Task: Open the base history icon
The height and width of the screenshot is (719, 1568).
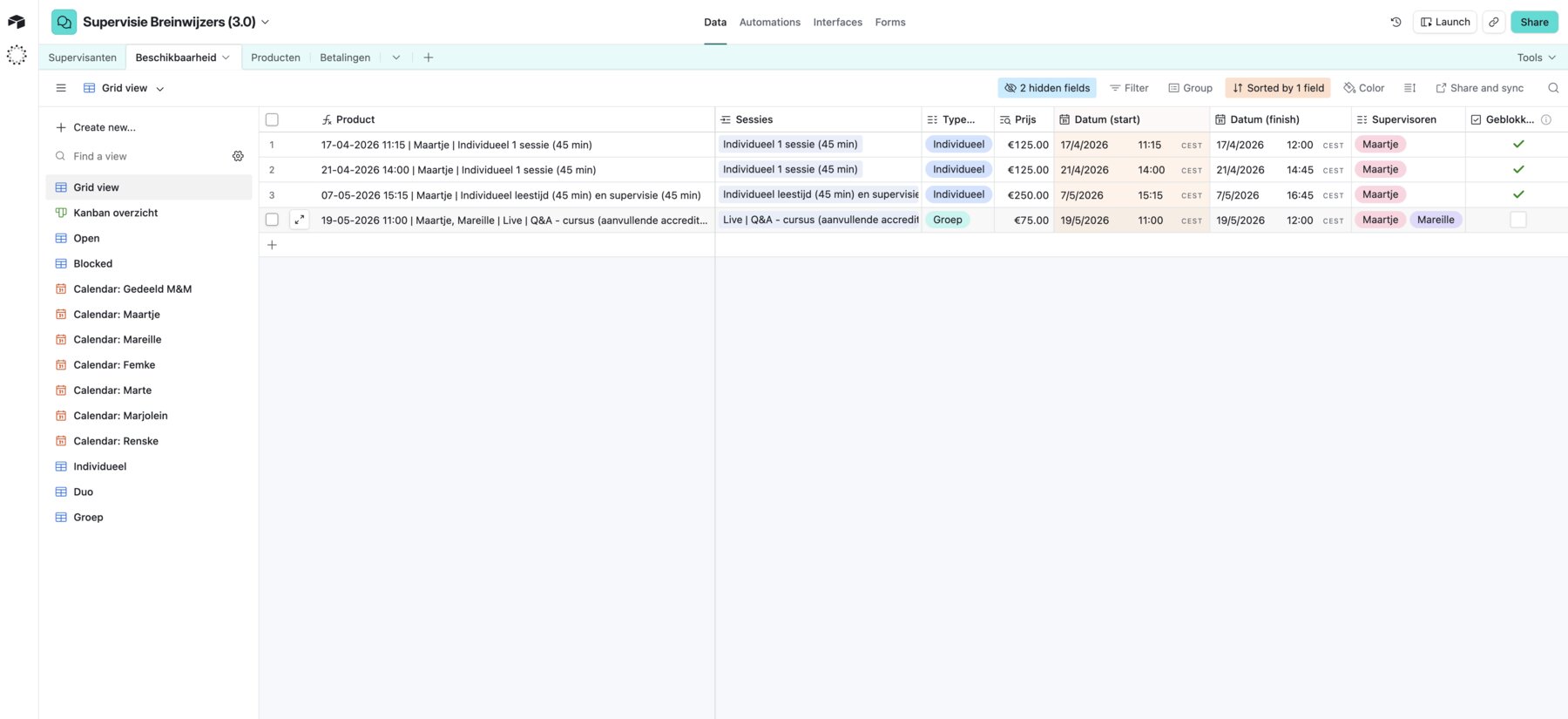Action: coord(1396,22)
